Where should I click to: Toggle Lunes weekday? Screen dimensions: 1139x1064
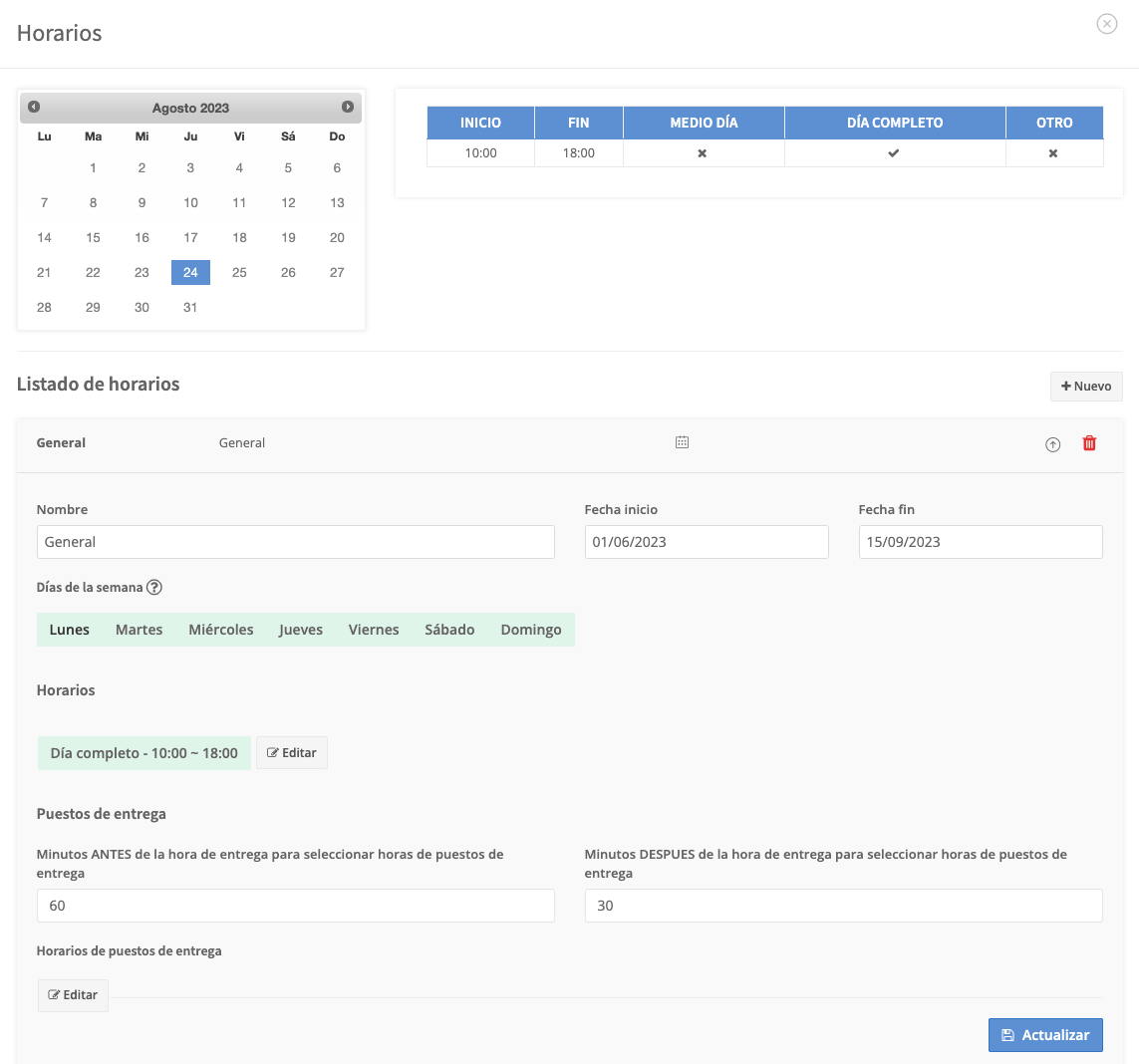(69, 630)
